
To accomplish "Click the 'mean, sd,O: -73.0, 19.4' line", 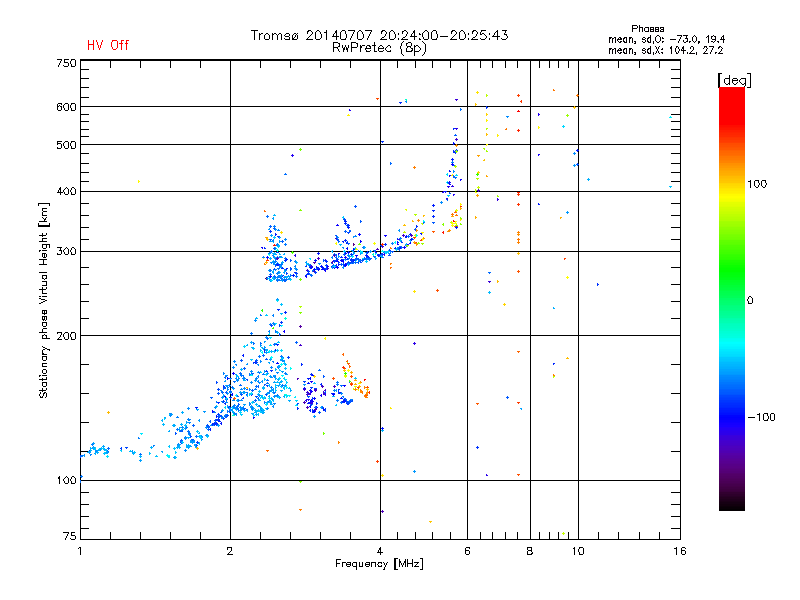I will point(666,39).
